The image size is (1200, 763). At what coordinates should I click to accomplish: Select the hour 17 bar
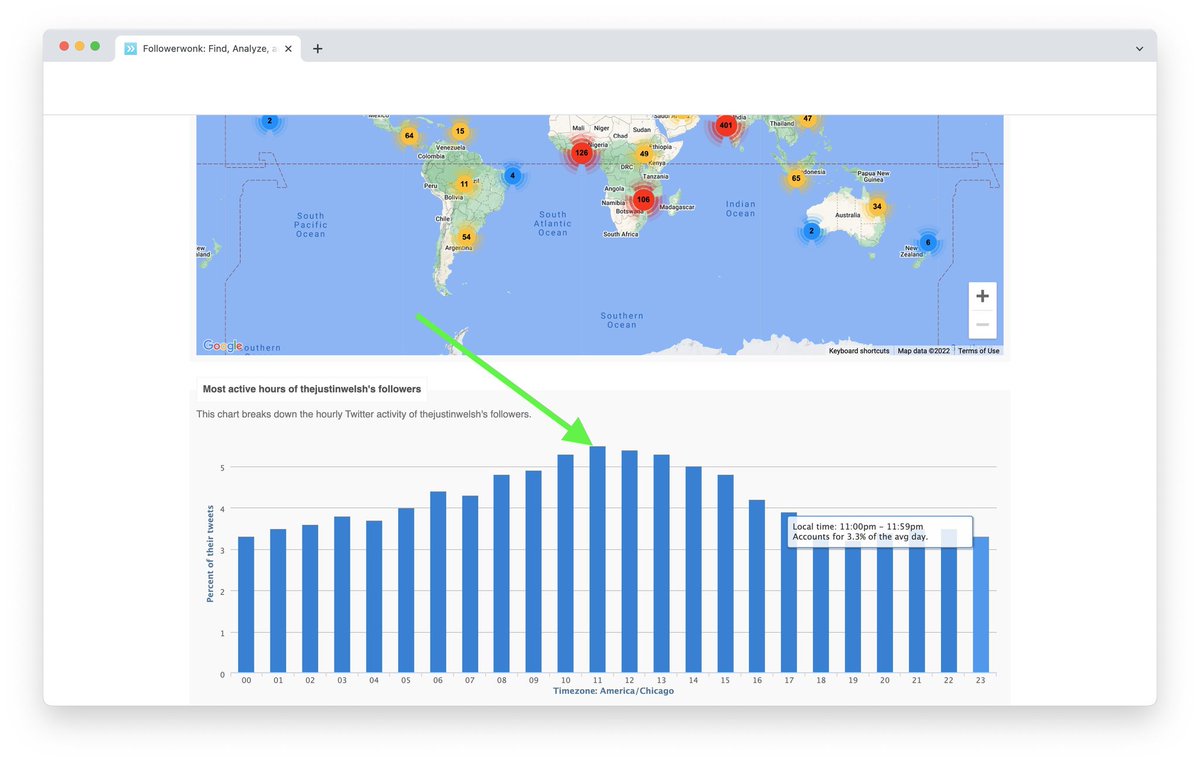[x=789, y=592]
